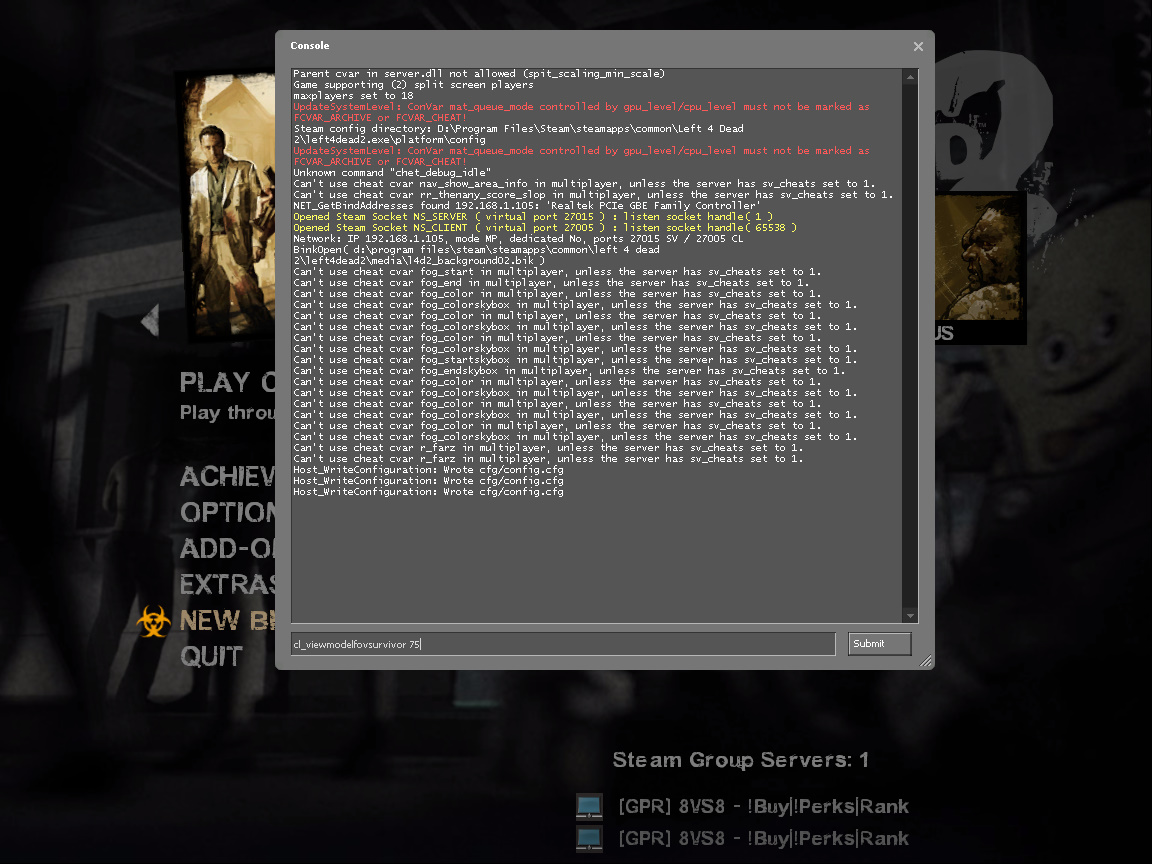1152x864 pixels.
Task: Open the ACHIEVEMENTS menu item
Action: (x=228, y=476)
